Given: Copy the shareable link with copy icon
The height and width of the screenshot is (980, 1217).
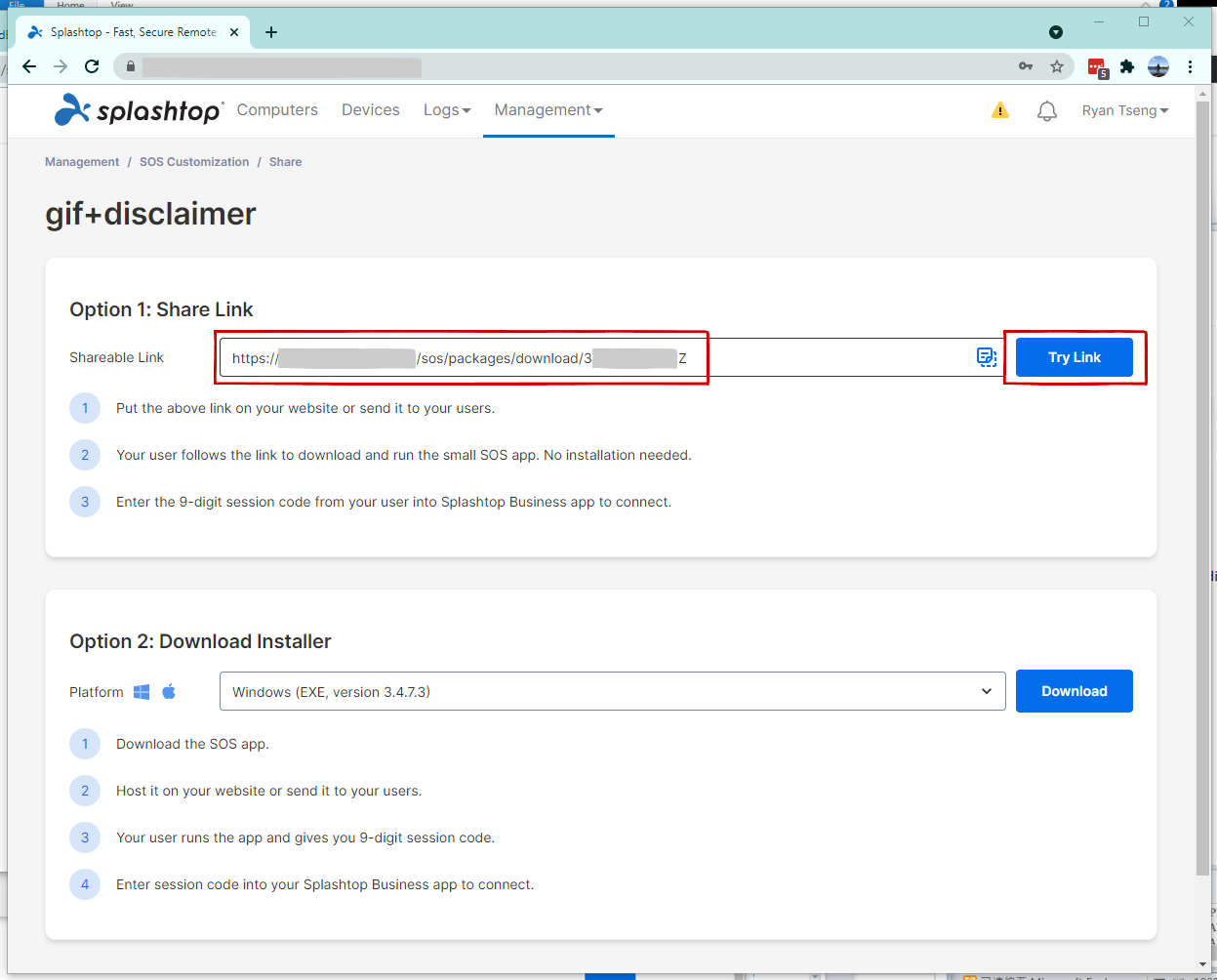Looking at the screenshot, I should click(987, 357).
